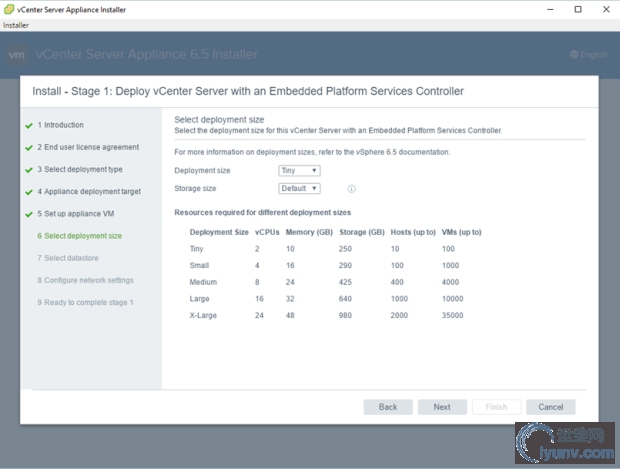The width and height of the screenshot is (620, 469).
Task: Click the Next button
Action: (442, 407)
